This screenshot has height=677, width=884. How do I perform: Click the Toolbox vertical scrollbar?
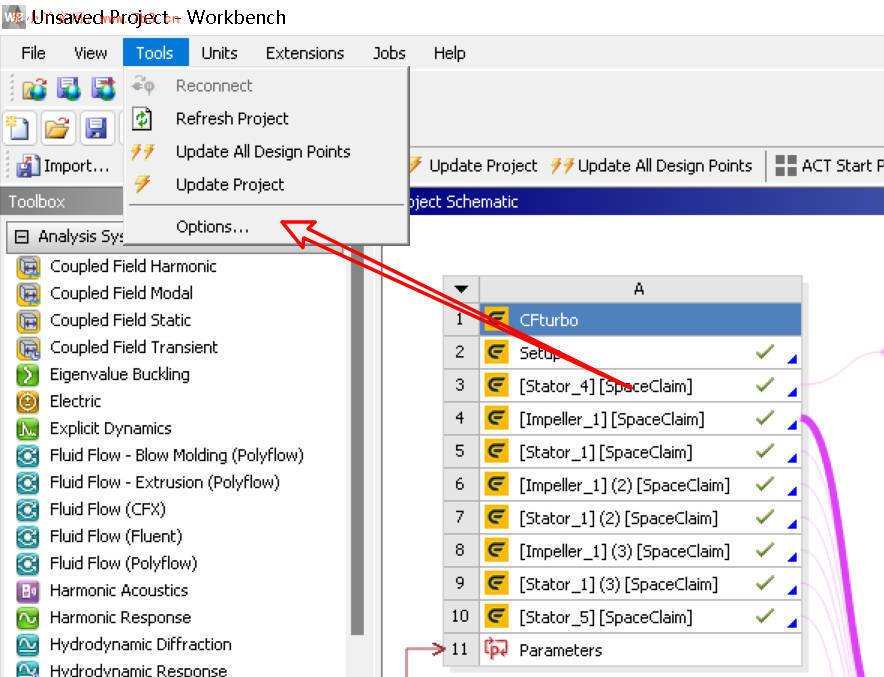click(x=357, y=450)
